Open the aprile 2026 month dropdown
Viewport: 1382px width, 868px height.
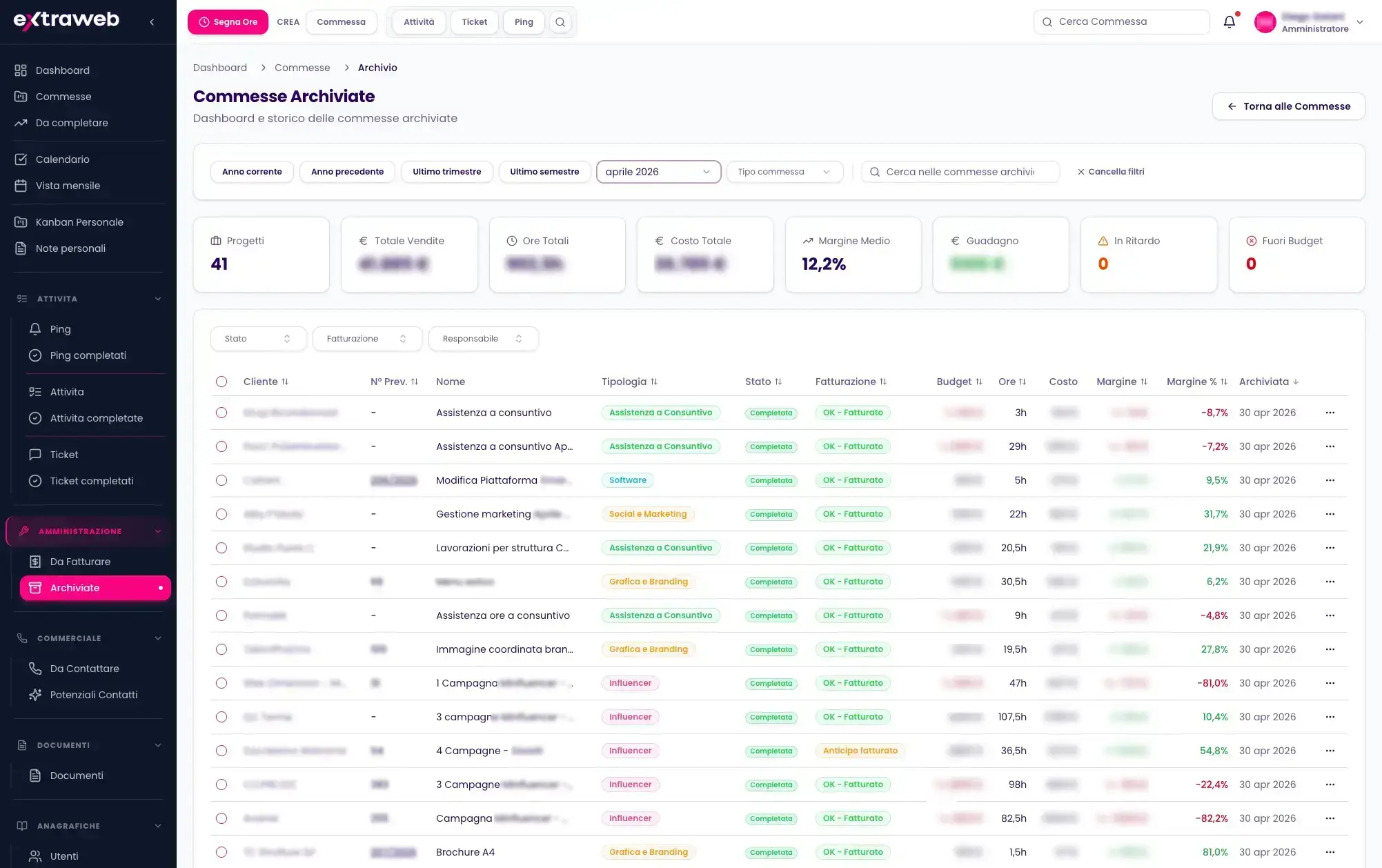(658, 172)
